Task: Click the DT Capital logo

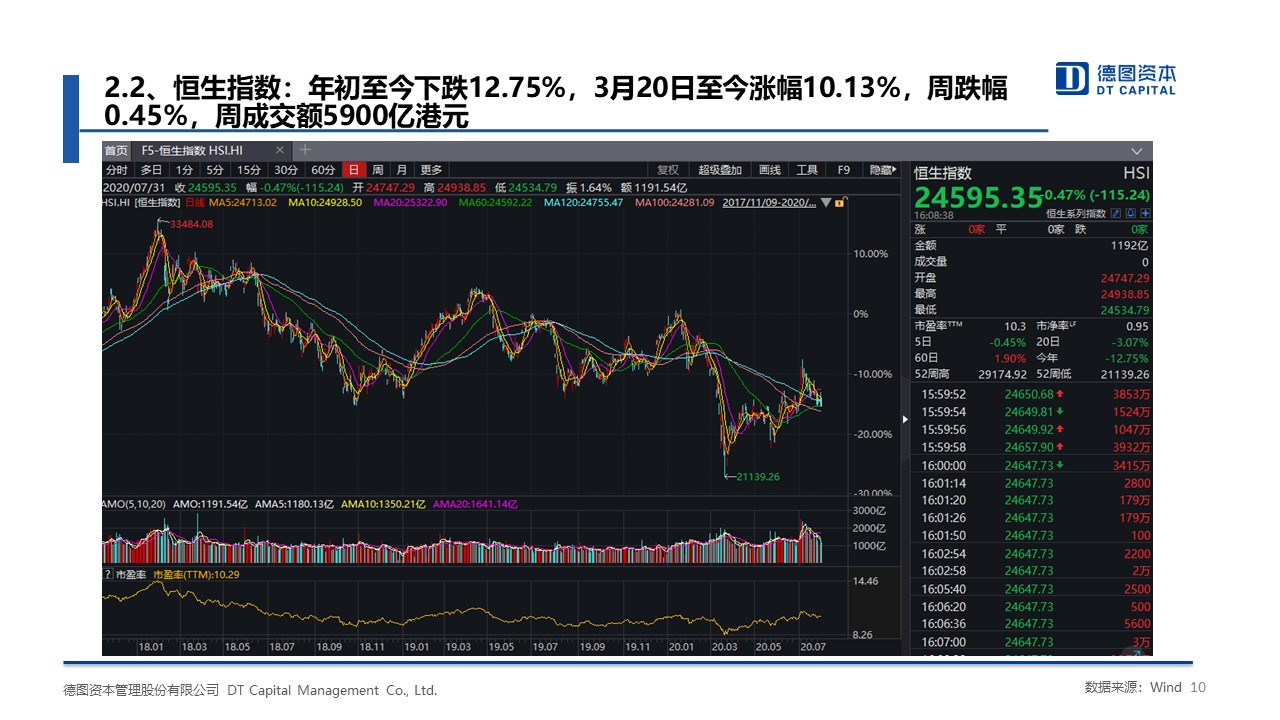Action: click(1117, 79)
